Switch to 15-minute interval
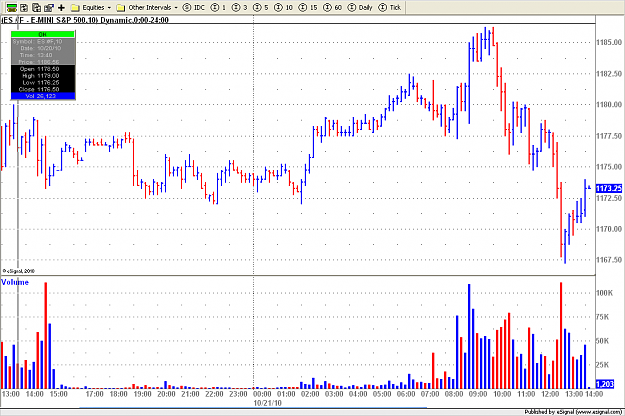 308,8
